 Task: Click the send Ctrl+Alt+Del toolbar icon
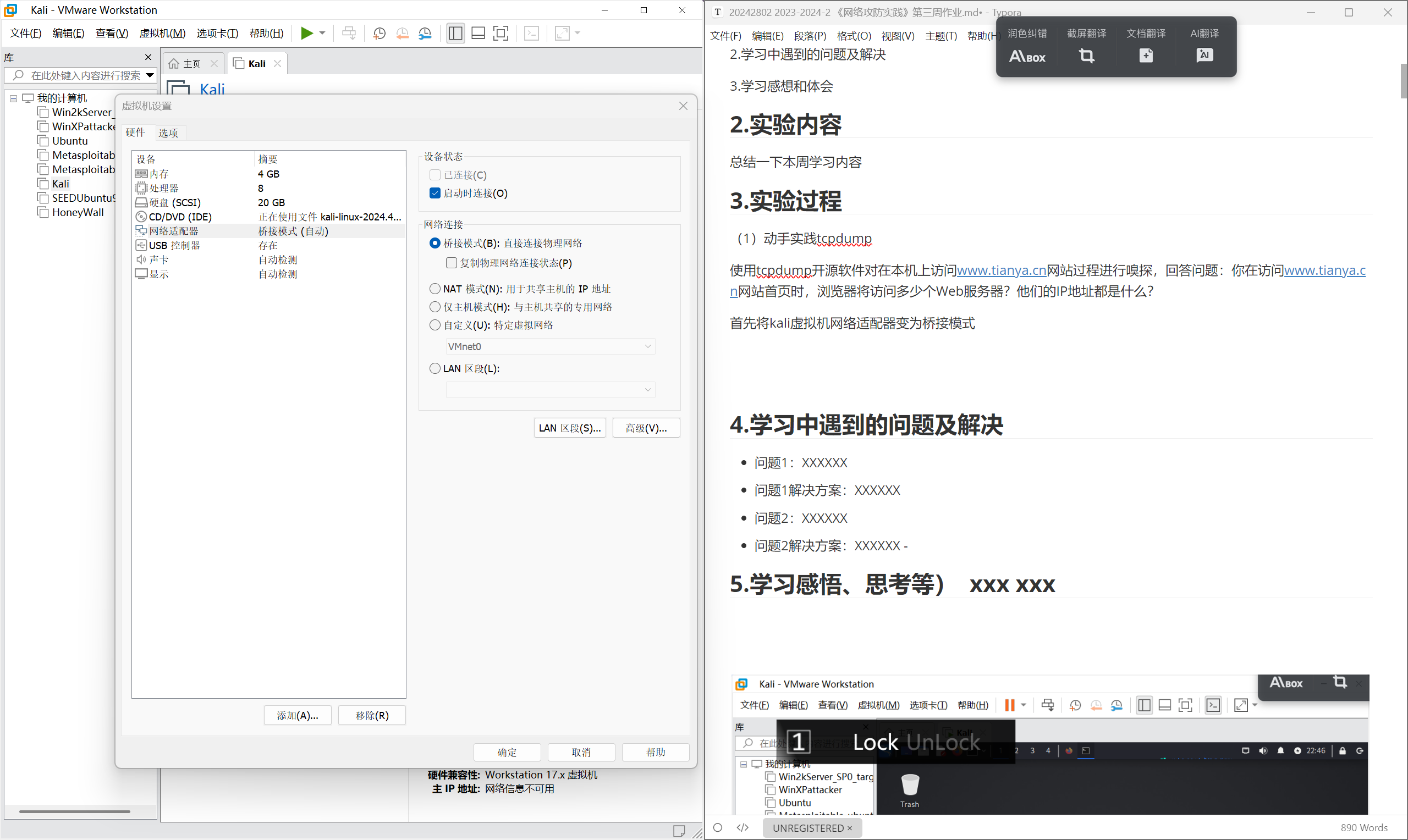click(x=349, y=34)
